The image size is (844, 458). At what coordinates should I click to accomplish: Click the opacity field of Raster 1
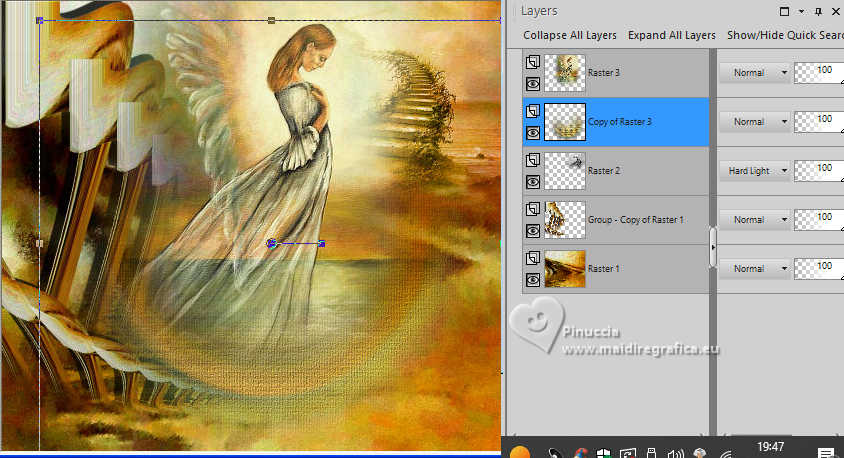tap(819, 269)
